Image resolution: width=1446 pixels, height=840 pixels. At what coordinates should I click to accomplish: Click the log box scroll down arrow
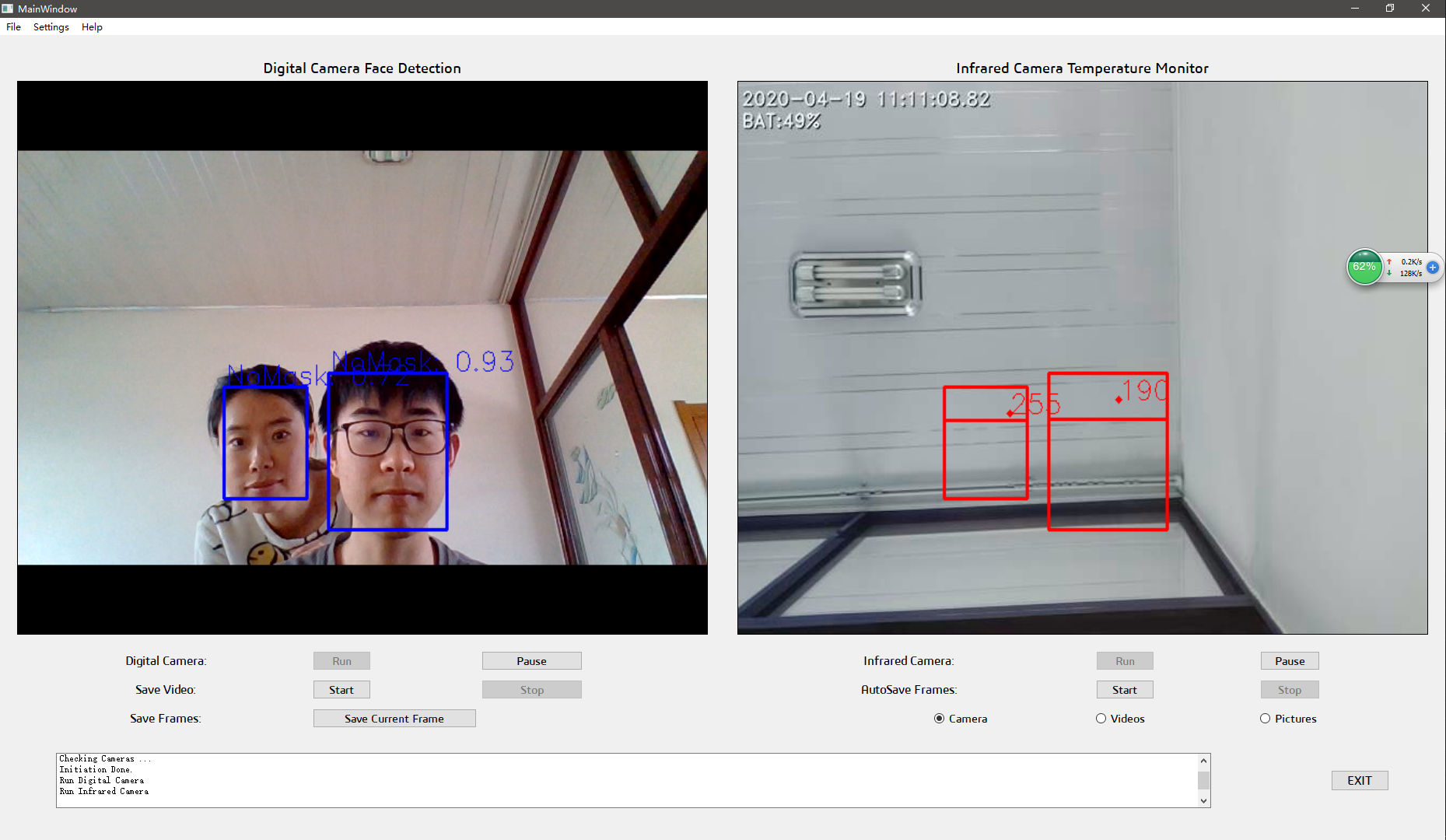click(1203, 800)
